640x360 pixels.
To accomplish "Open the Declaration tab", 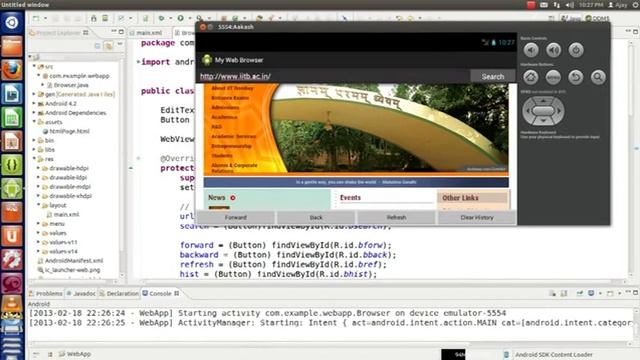I will tap(119, 293).
